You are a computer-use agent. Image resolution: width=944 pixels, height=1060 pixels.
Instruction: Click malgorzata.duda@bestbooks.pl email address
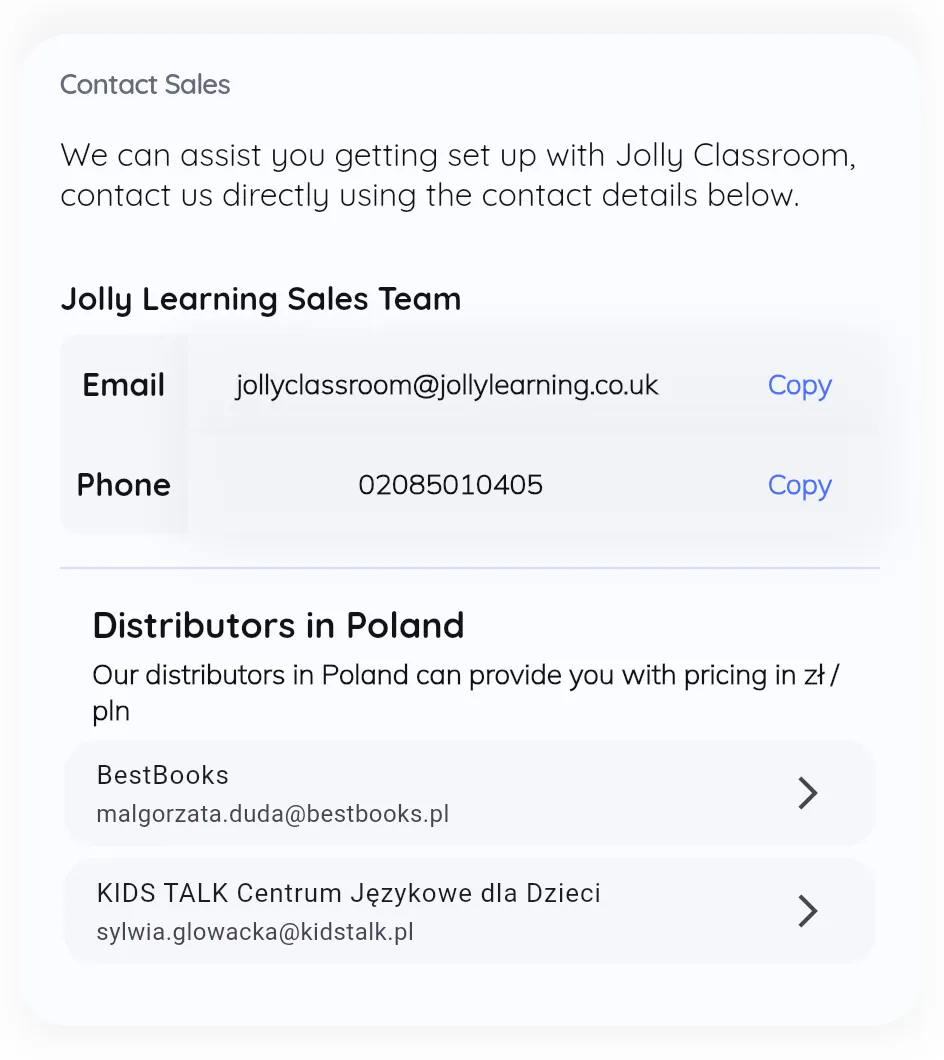[272, 814]
